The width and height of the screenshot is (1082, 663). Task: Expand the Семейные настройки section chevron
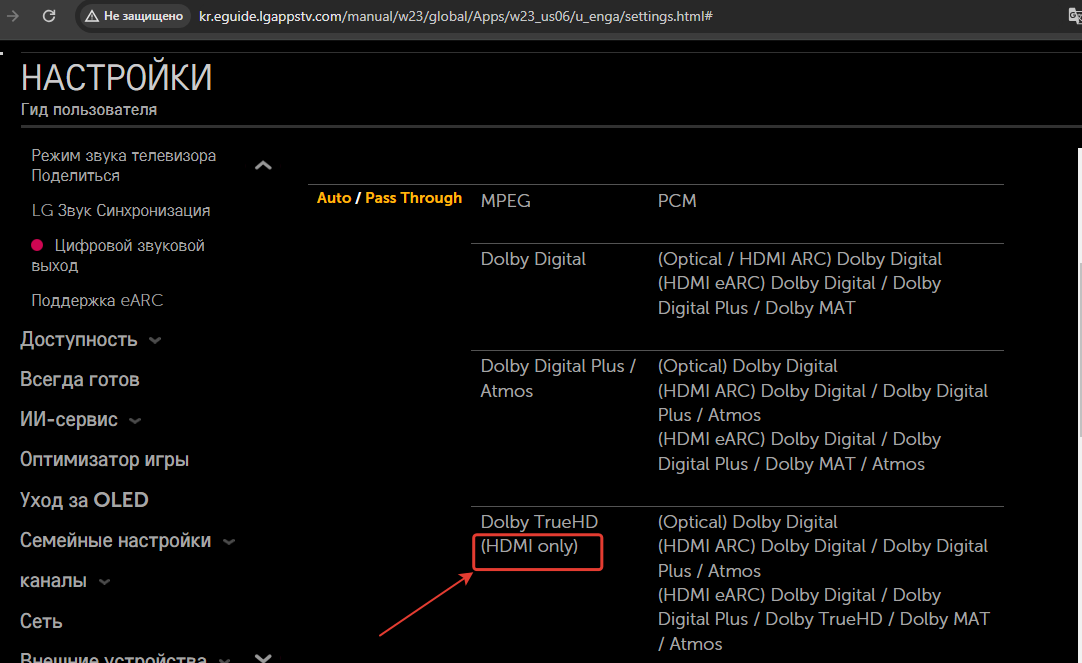coord(229,542)
